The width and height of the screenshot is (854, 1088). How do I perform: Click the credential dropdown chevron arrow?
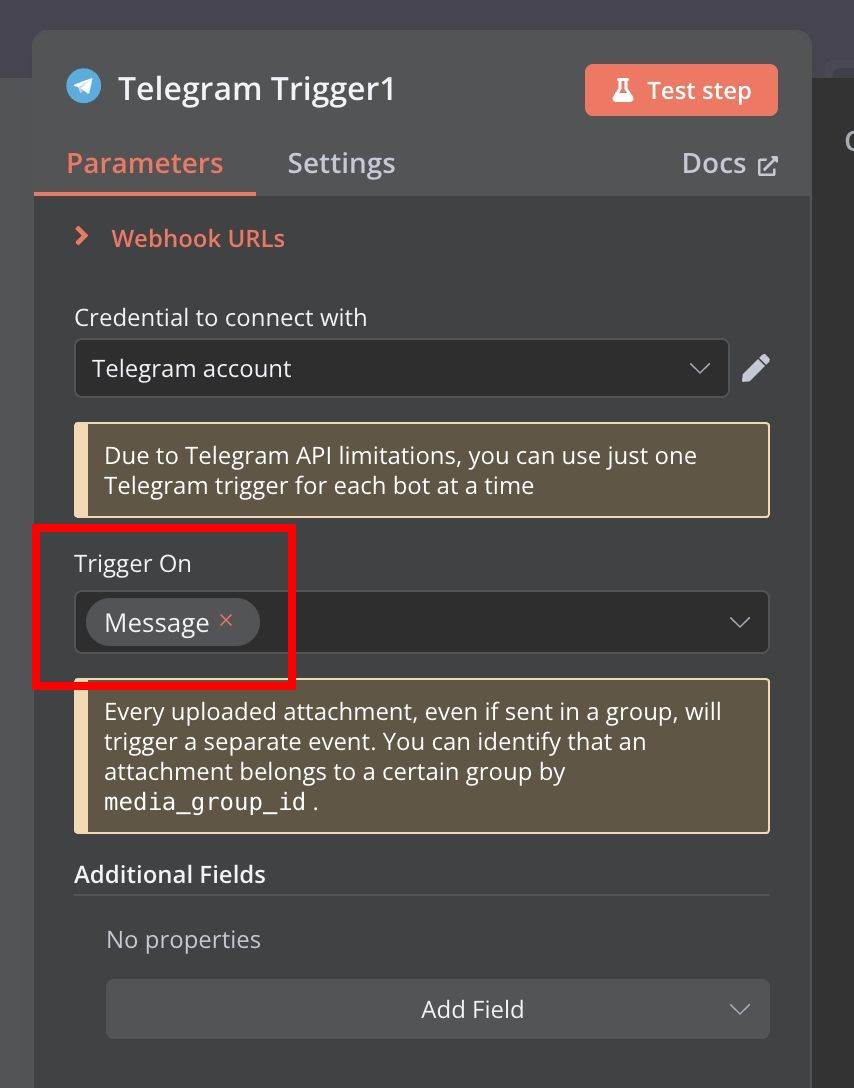[x=700, y=368]
